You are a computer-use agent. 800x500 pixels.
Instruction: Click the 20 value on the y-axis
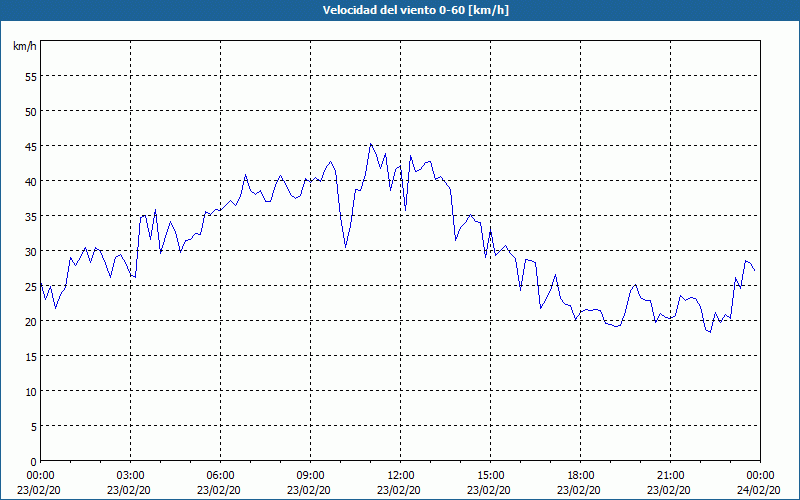(31, 321)
